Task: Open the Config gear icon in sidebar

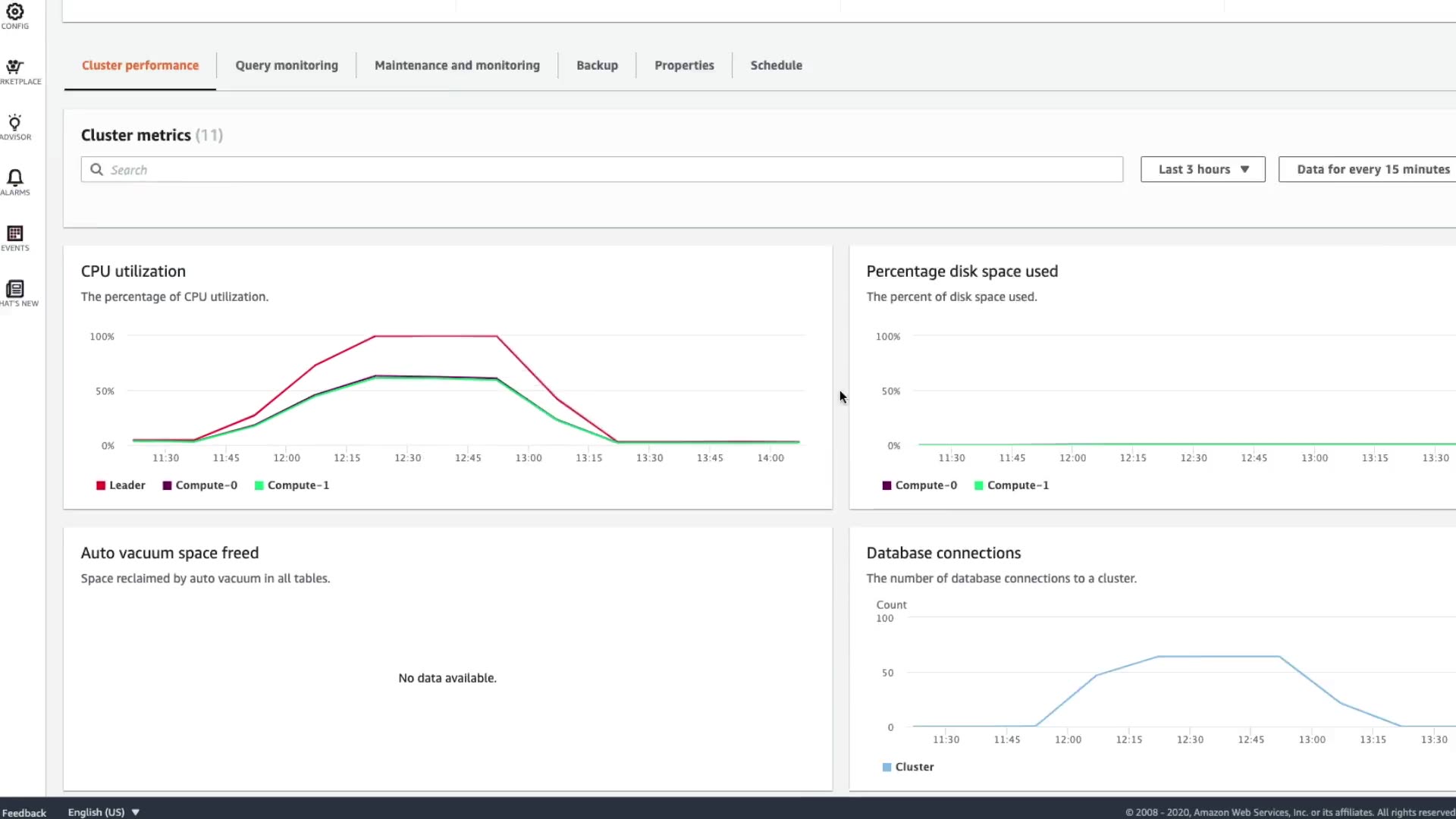Action: pyautogui.click(x=14, y=12)
